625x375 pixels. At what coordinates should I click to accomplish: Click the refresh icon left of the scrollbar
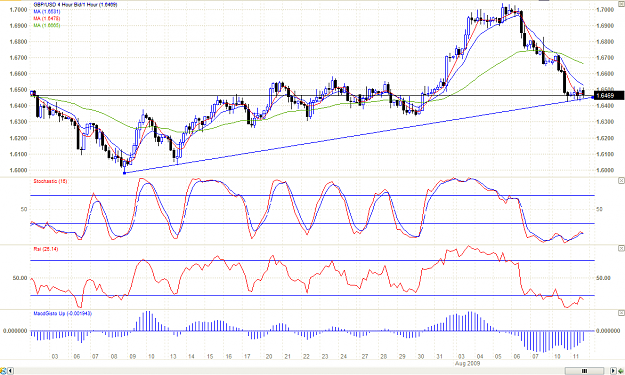(4, 371)
